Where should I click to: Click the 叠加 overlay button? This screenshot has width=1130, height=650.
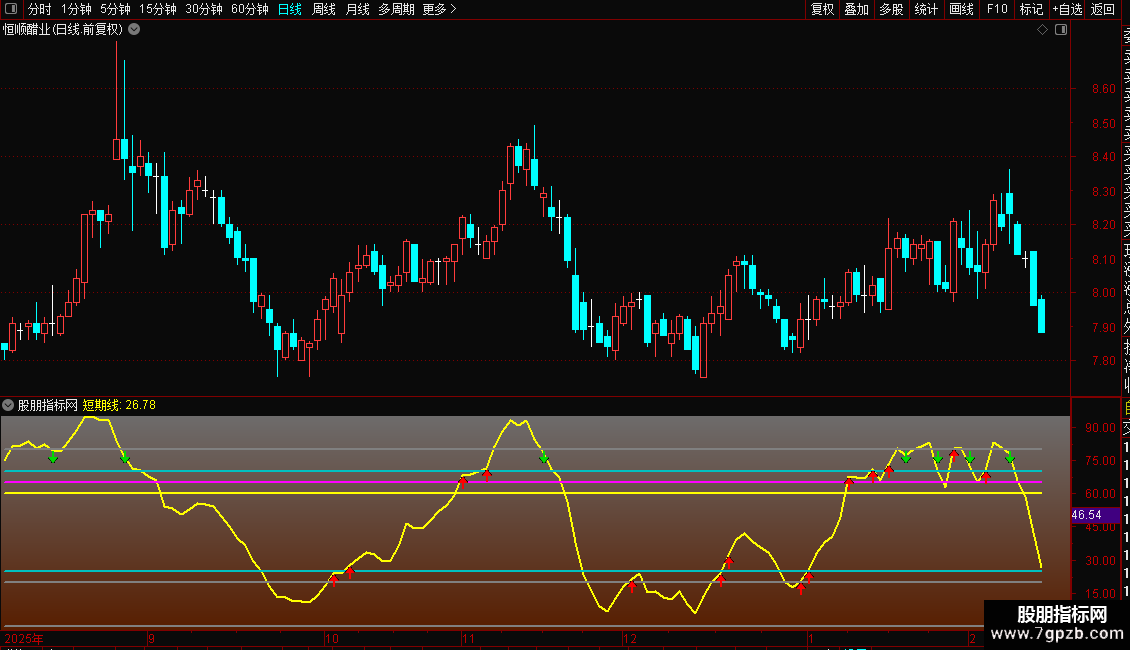click(x=857, y=9)
